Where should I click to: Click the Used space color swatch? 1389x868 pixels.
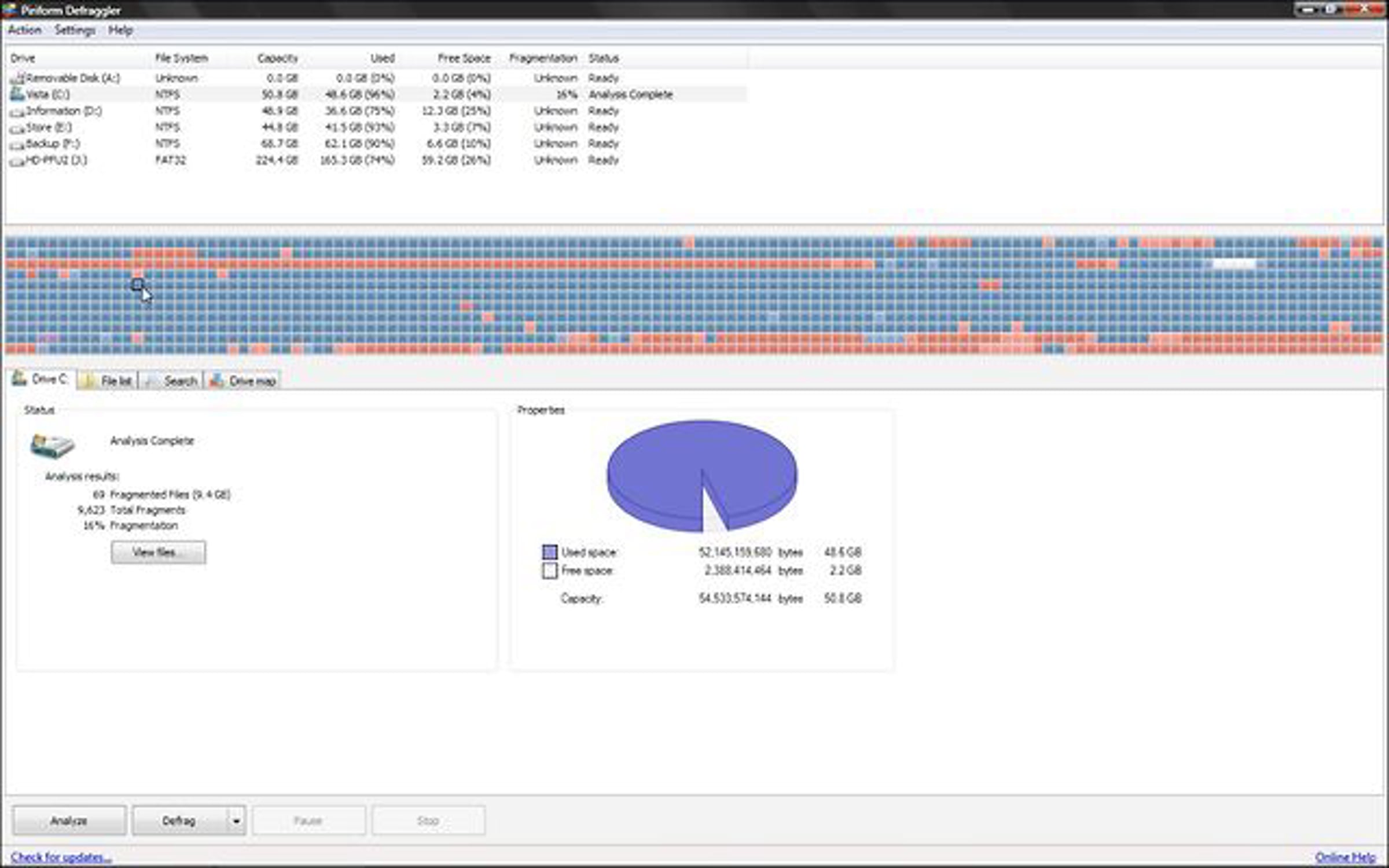550,552
